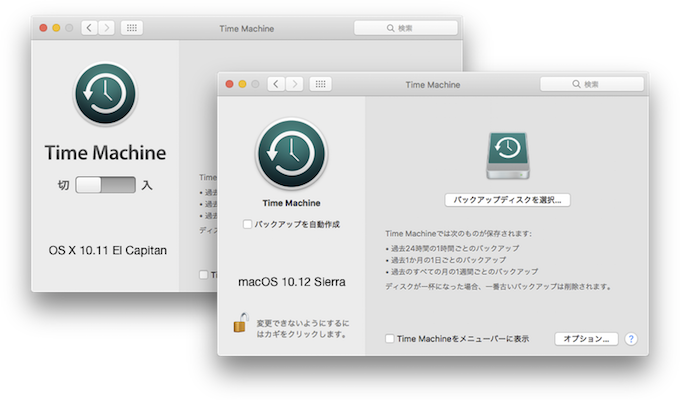Click the back arrow in the Sierra window
The height and width of the screenshot is (400, 680).
tap(276, 85)
